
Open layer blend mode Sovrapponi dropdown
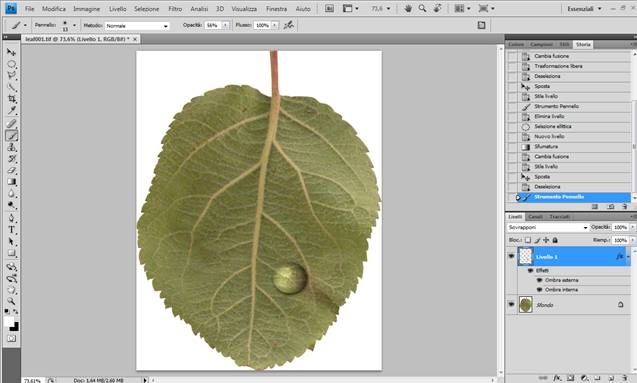click(548, 227)
